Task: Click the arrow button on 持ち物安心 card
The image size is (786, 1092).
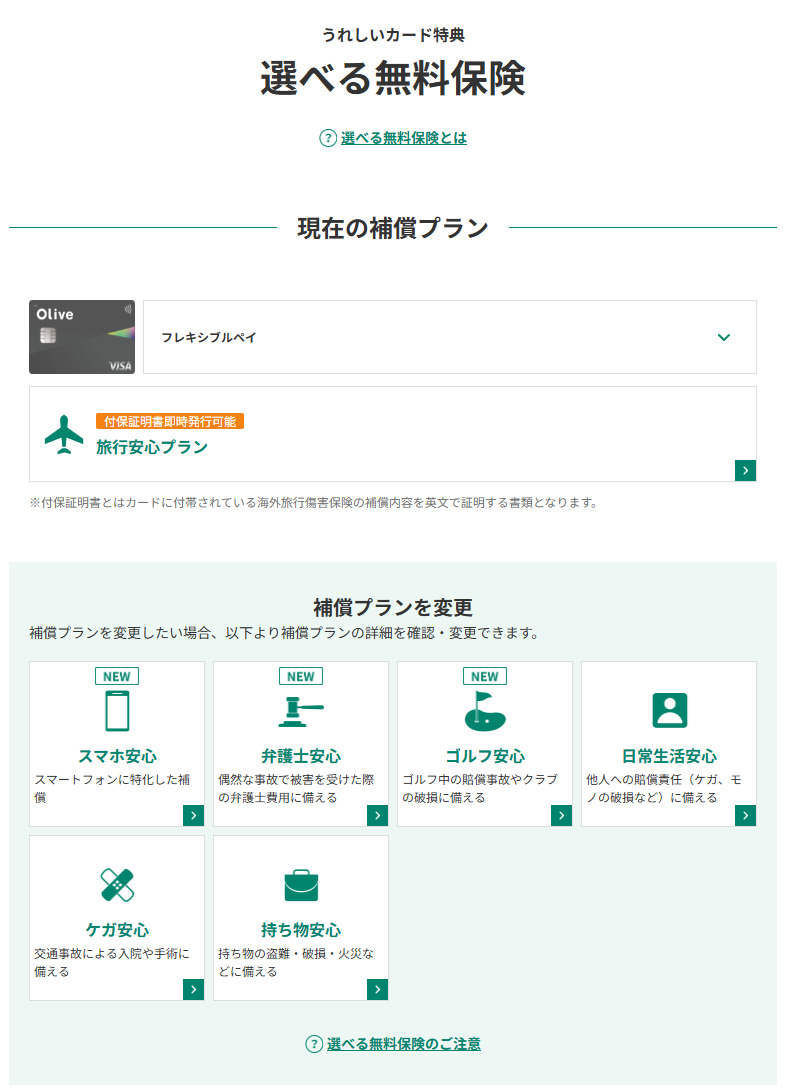Action: click(377, 990)
